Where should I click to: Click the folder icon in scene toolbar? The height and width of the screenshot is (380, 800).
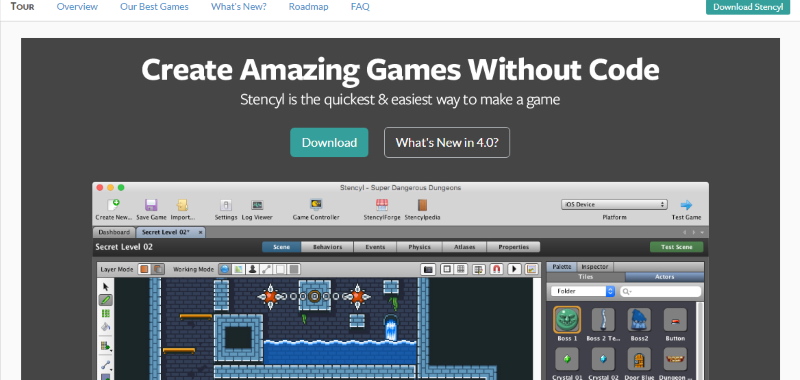pos(428,269)
